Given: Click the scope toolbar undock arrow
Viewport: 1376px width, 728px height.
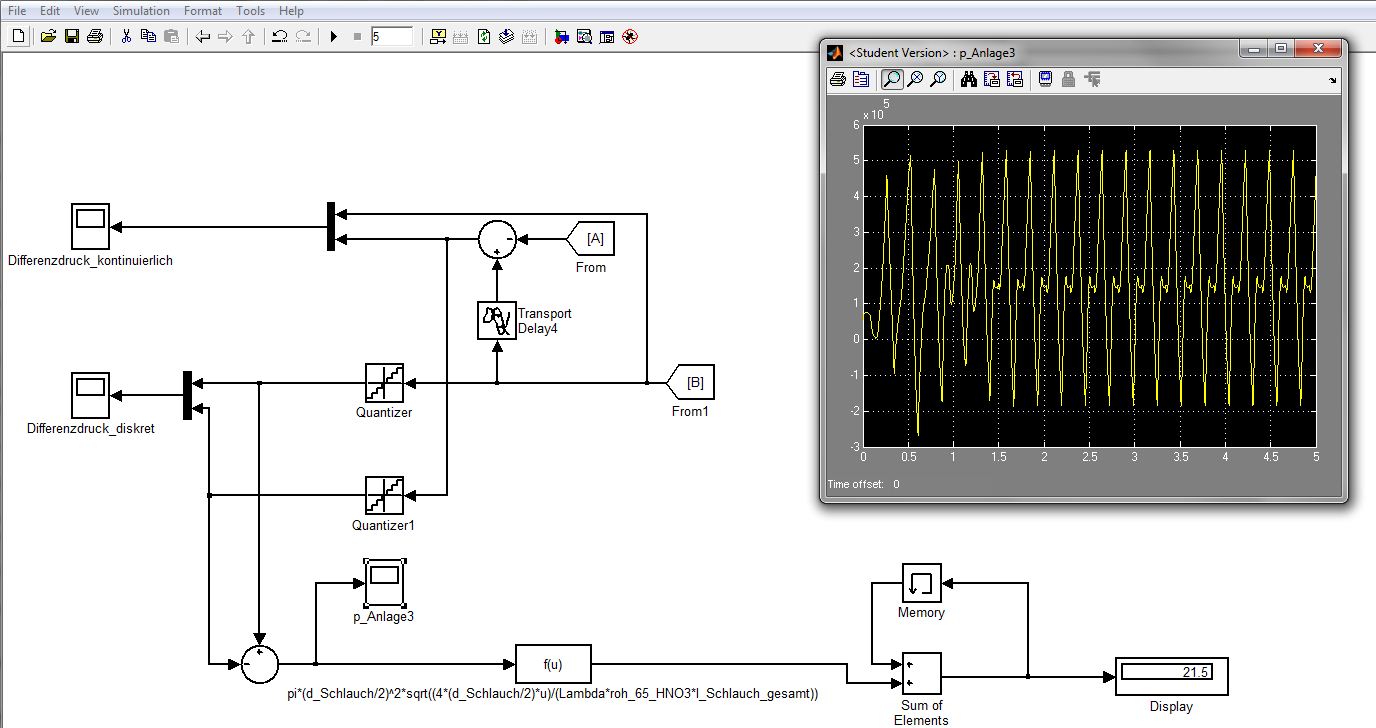Looking at the screenshot, I should click(x=1332, y=81).
